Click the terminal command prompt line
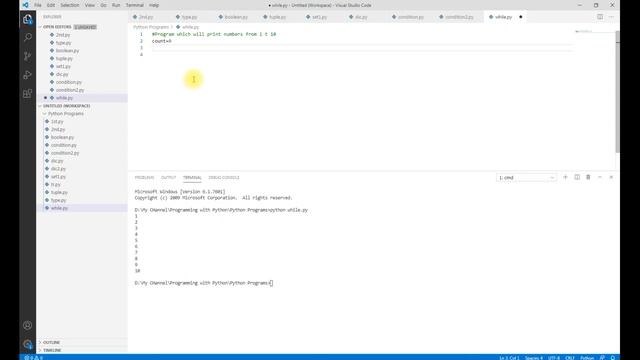The image size is (640, 360). 203,283
